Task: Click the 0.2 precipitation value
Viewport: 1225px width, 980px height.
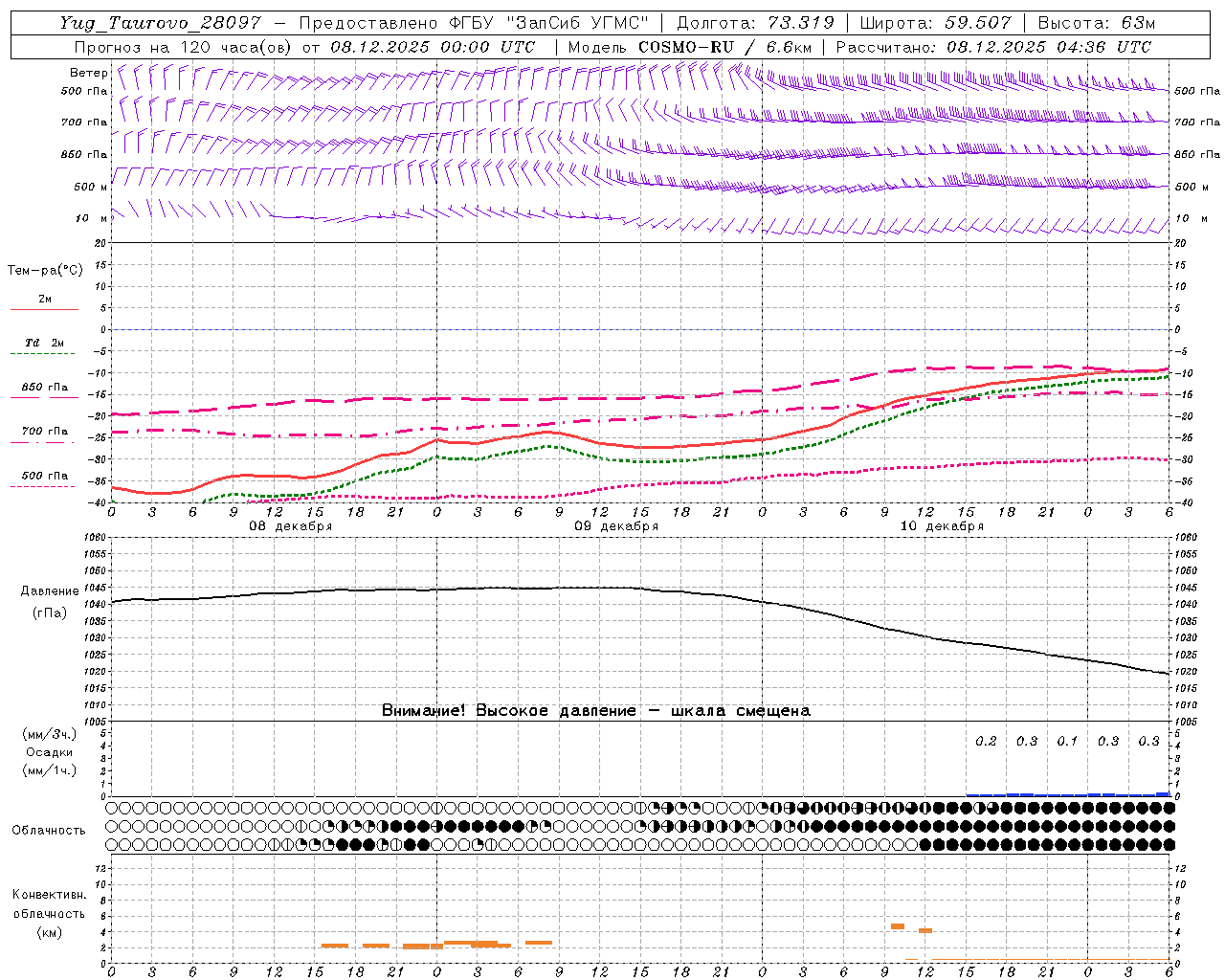Action: (986, 742)
